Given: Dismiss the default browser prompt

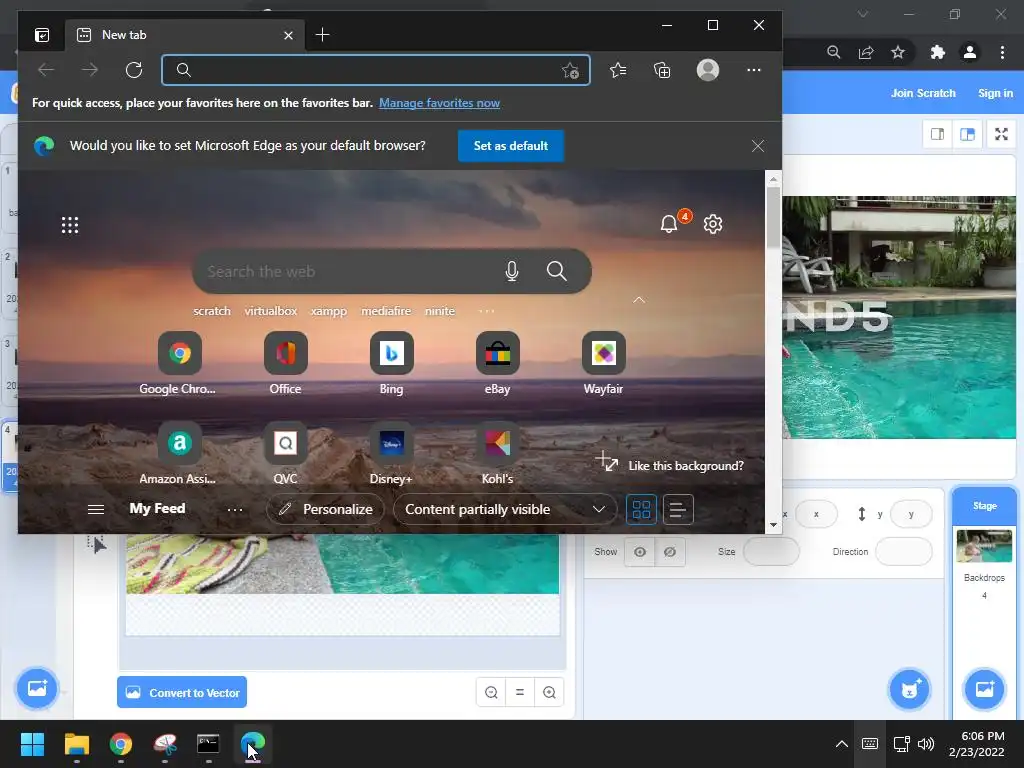Looking at the screenshot, I should tap(758, 146).
